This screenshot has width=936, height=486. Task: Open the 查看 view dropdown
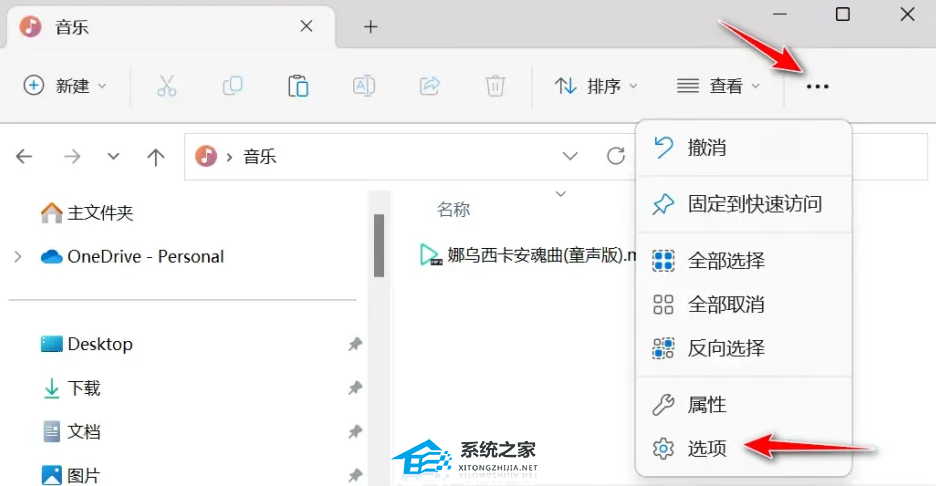coord(719,87)
